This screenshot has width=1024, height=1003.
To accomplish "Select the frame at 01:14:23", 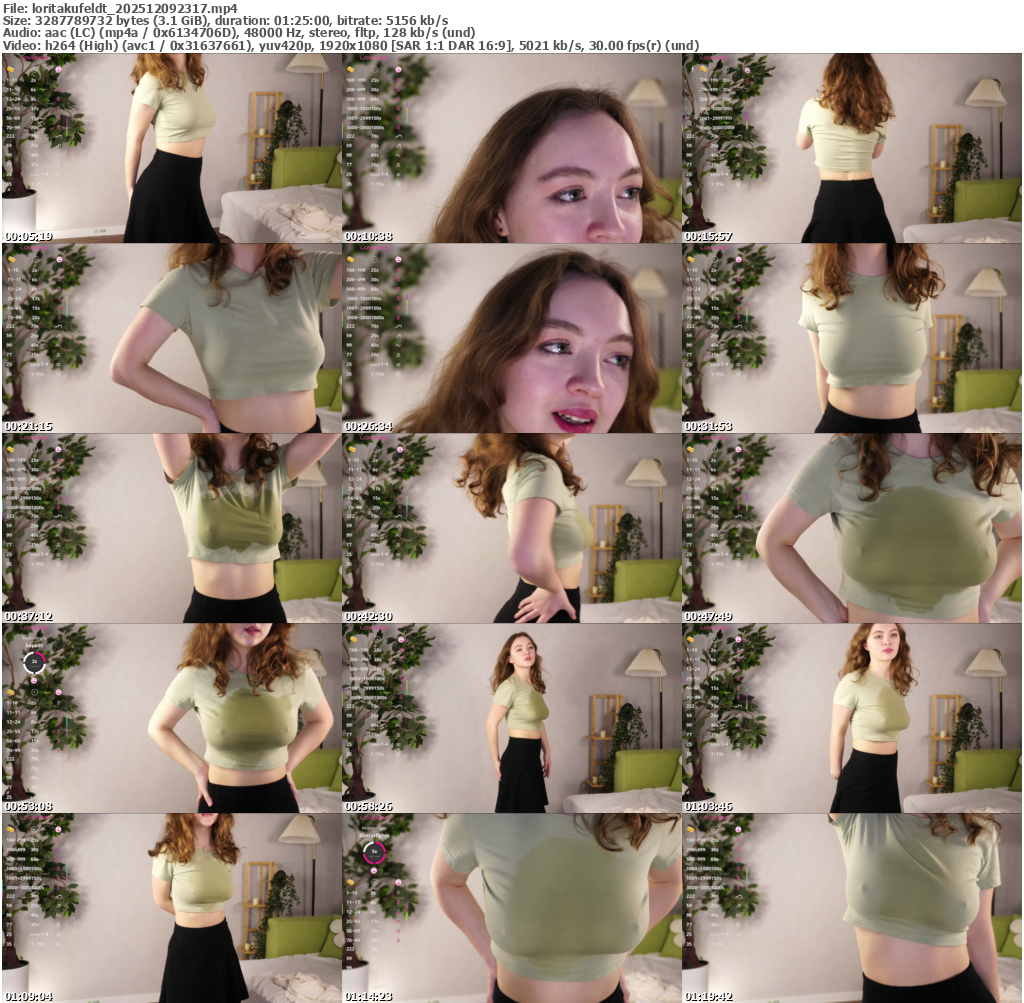I will [x=512, y=908].
